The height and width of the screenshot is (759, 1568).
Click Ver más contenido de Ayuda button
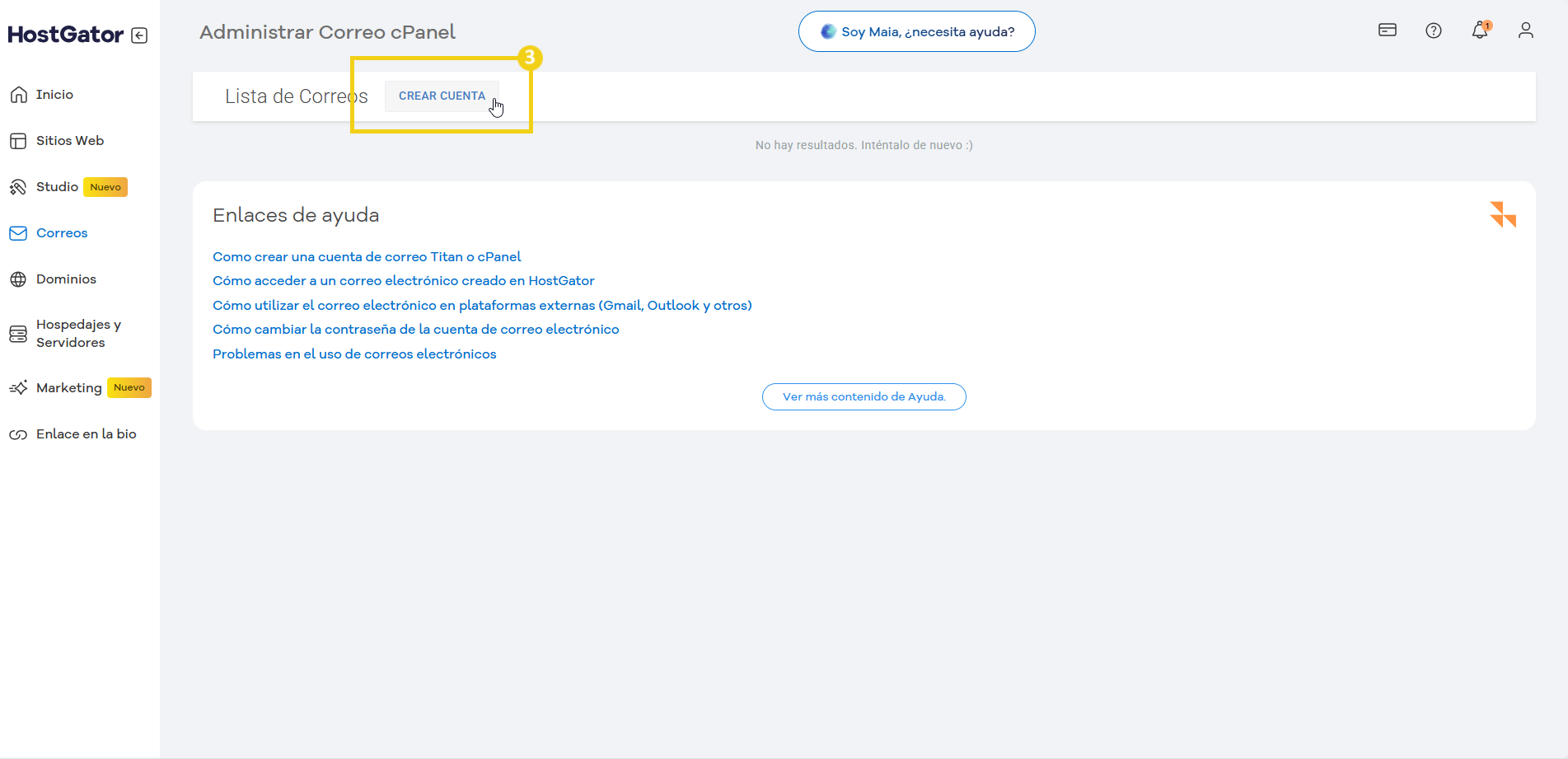864,396
